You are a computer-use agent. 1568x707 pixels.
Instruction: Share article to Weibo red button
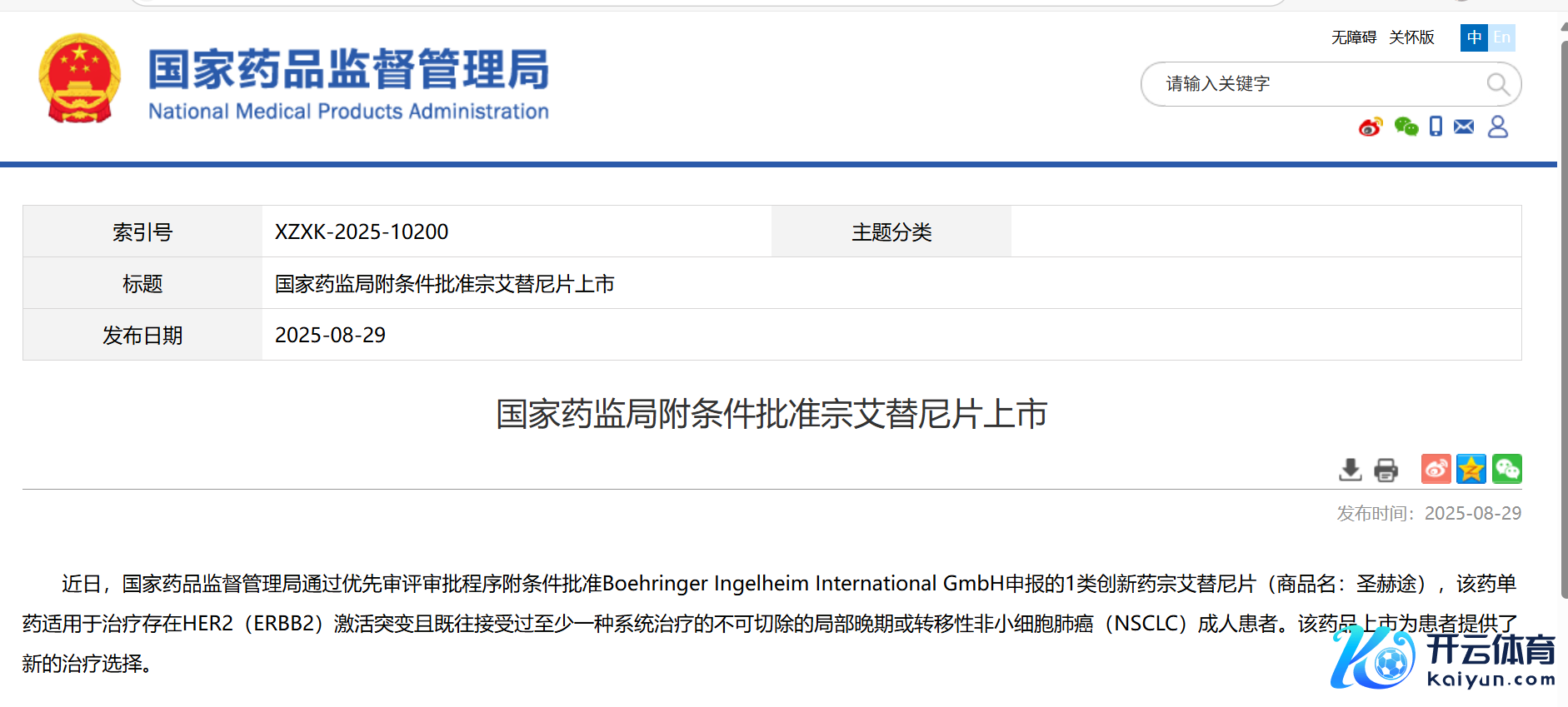1436,469
